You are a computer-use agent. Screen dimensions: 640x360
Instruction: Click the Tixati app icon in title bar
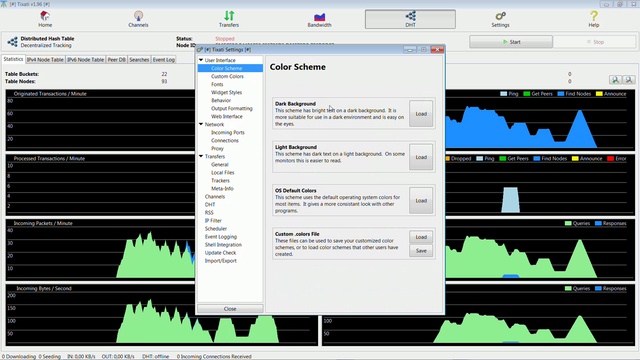pyautogui.click(x=4, y=4)
